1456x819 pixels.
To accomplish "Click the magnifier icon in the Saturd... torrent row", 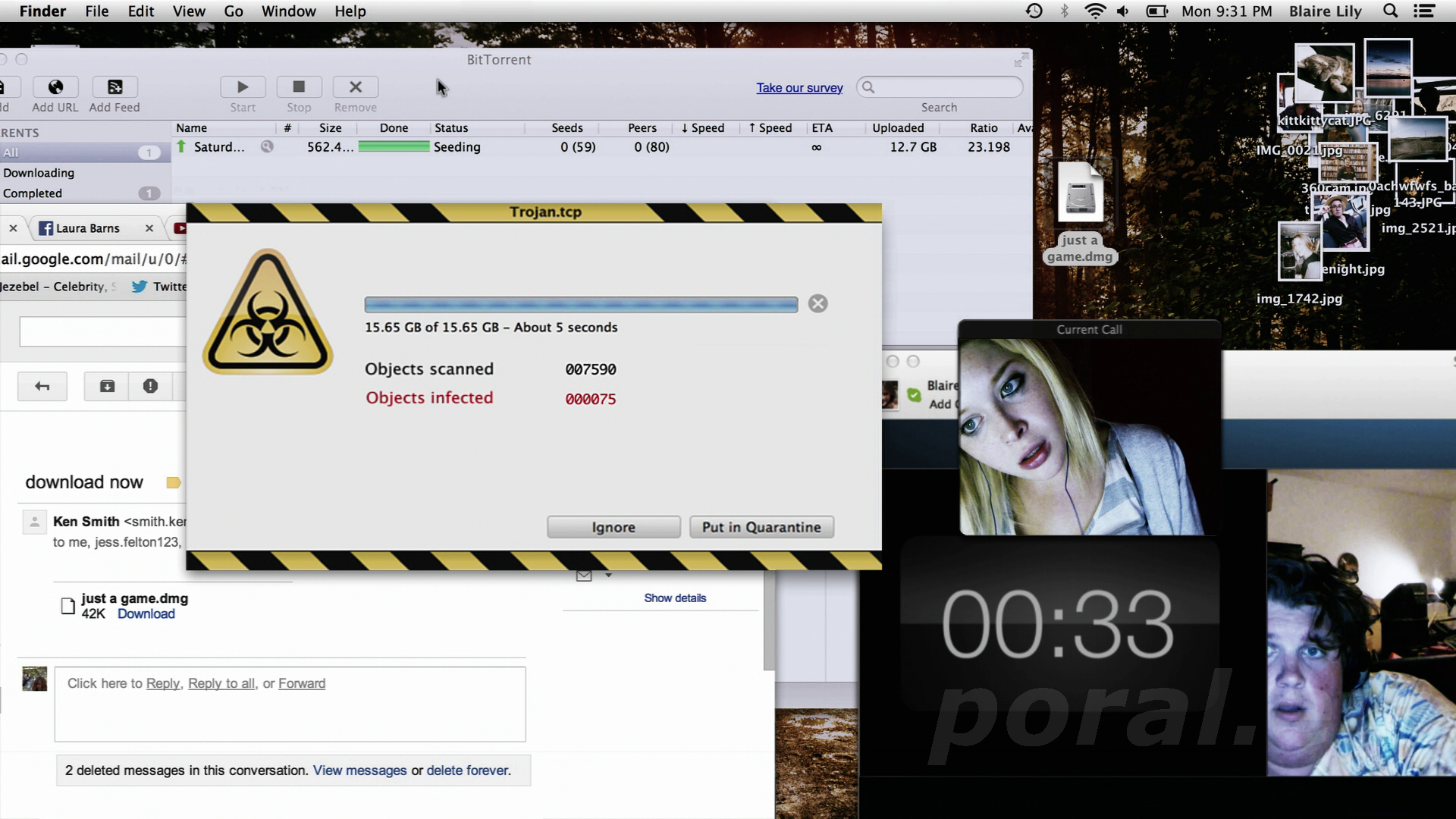I will point(267,146).
